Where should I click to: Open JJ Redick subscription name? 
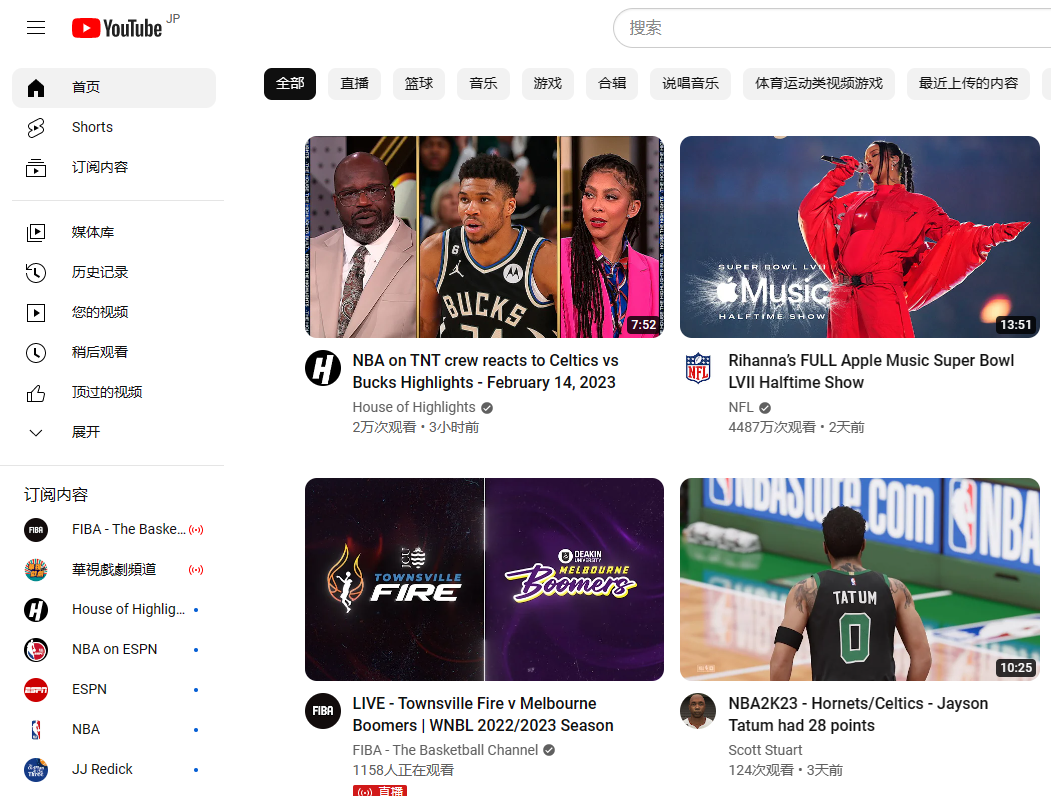[103, 769]
